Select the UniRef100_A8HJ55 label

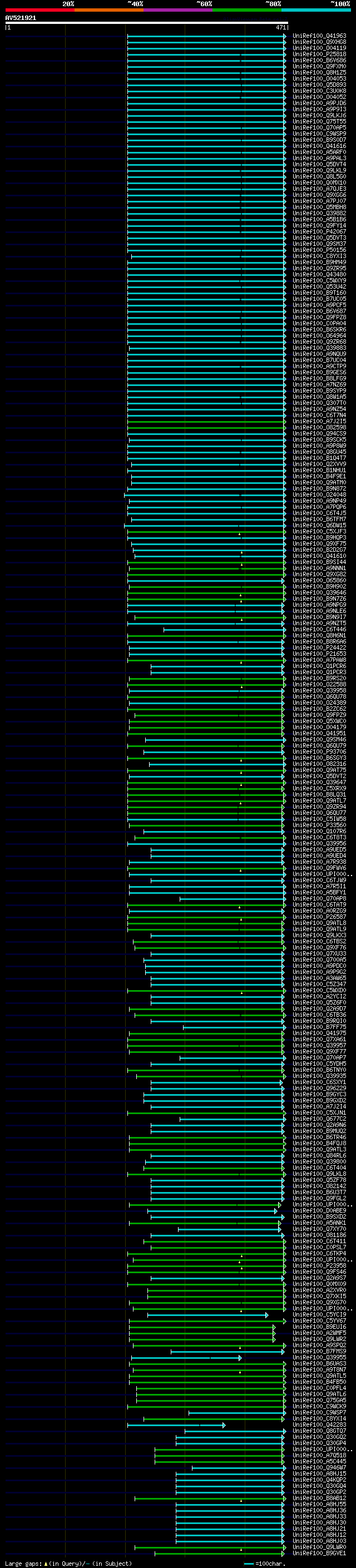319,1505
